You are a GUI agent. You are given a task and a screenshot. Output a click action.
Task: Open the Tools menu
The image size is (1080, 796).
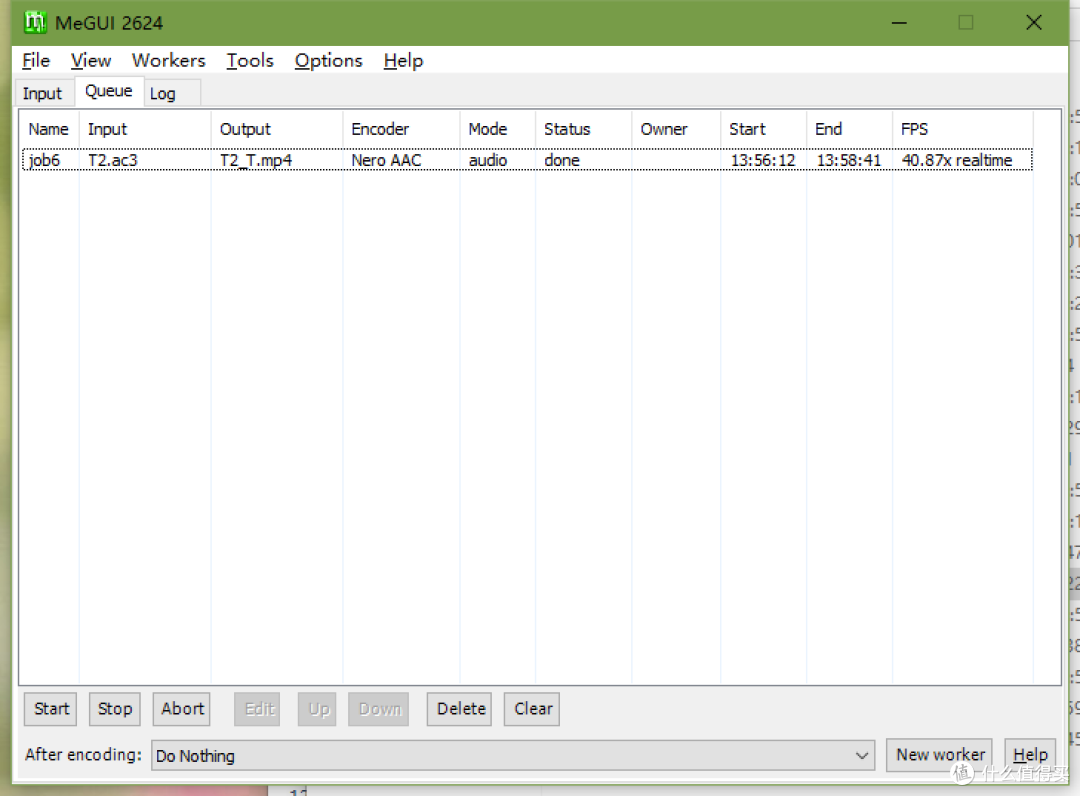[x=250, y=61]
